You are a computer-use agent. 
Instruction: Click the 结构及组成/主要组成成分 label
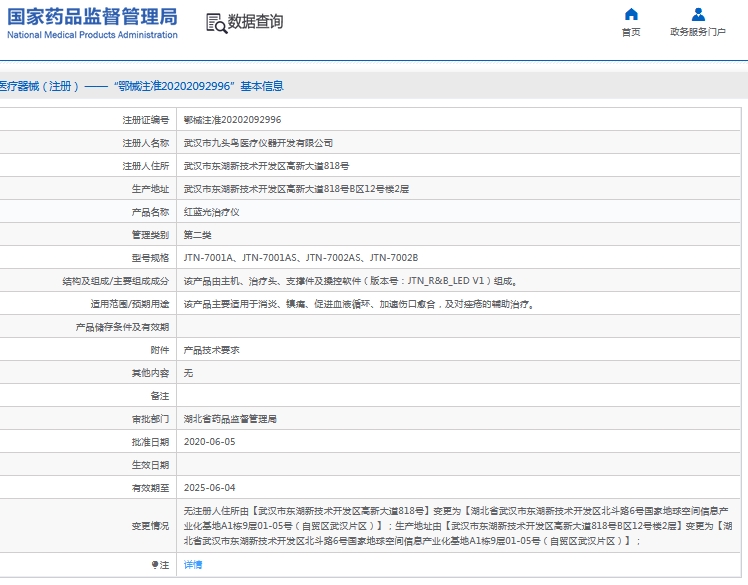[115, 281]
